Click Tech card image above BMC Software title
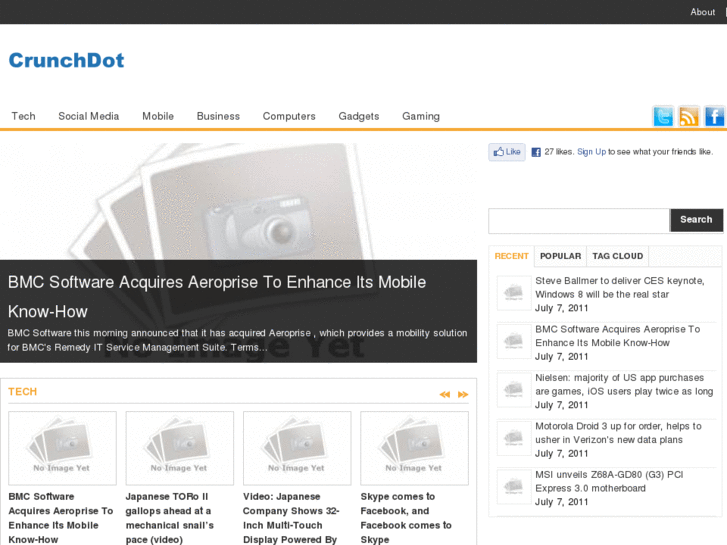The height and width of the screenshot is (545, 727). tap(63, 448)
